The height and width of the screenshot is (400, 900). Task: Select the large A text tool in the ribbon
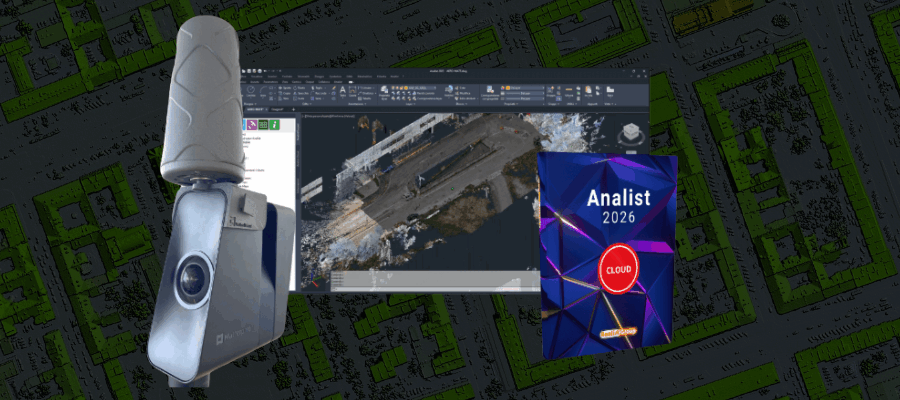pyautogui.click(x=343, y=90)
